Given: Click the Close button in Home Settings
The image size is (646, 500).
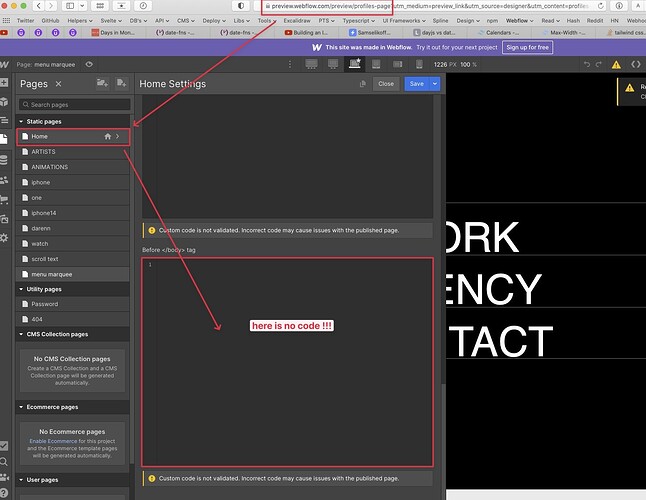Looking at the screenshot, I should click(386, 84).
